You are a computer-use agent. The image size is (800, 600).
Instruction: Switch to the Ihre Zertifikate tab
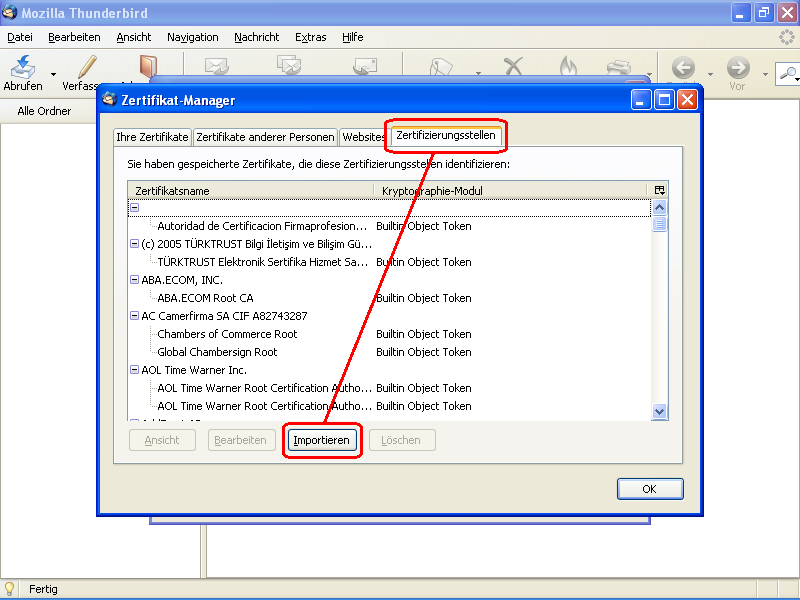click(152, 137)
